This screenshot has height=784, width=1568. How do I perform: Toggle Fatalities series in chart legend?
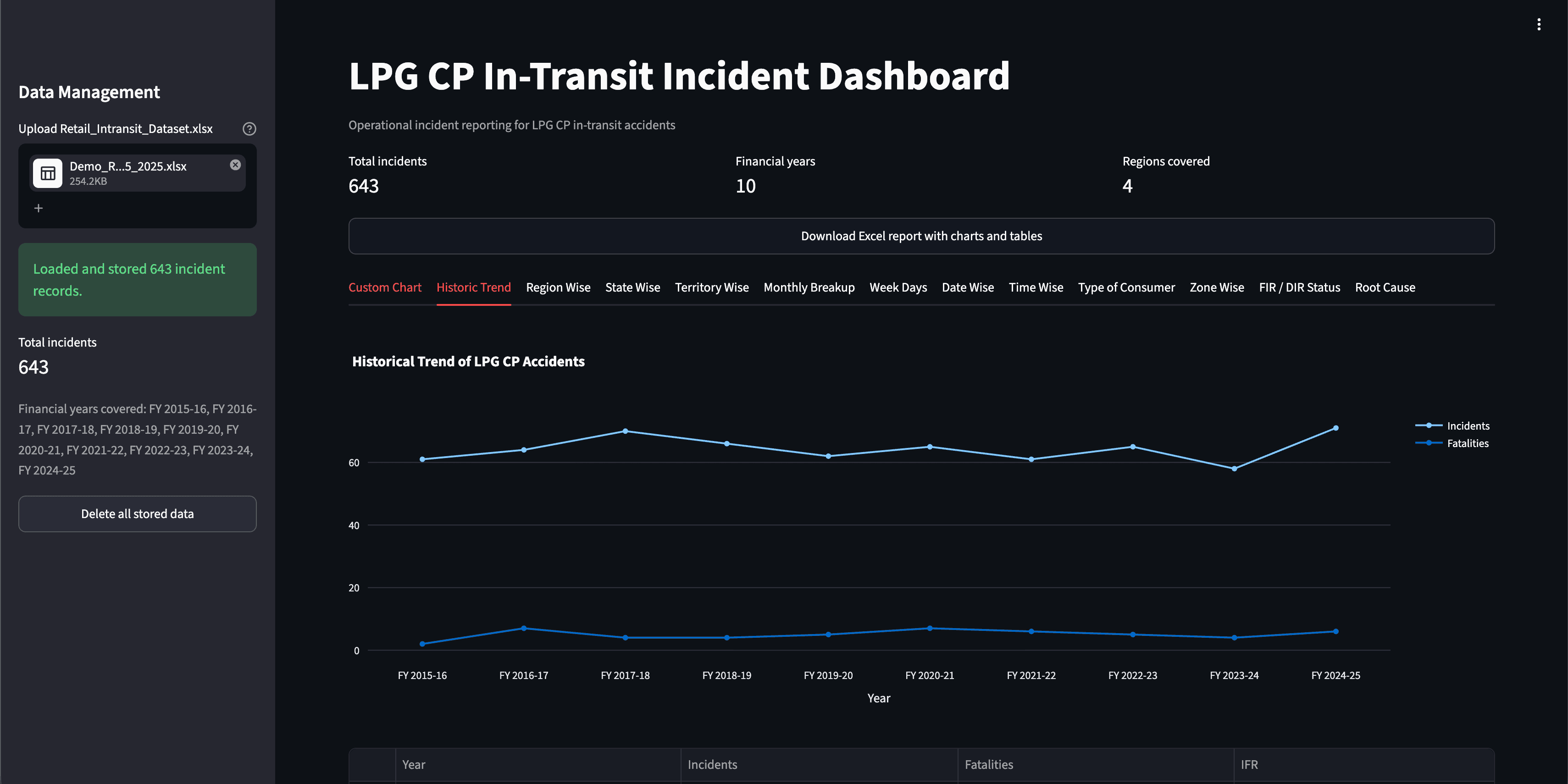(x=1452, y=443)
